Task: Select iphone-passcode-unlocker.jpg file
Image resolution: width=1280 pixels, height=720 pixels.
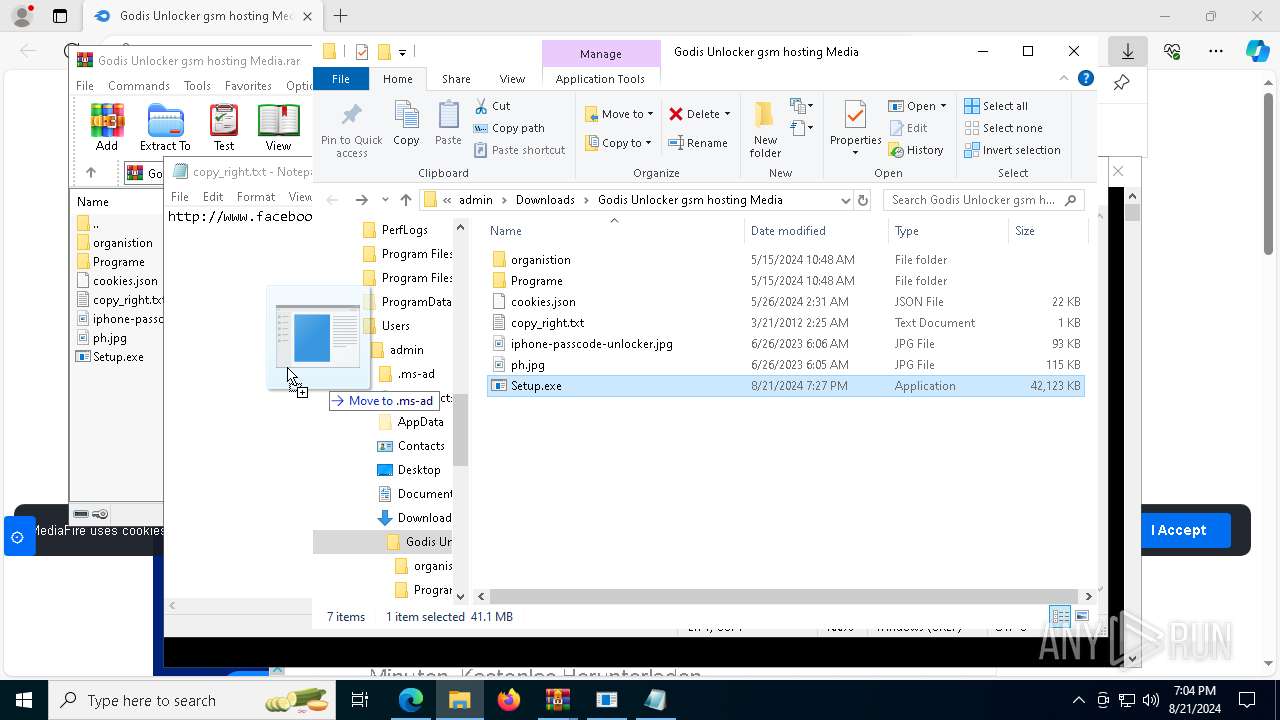Action: point(592,344)
